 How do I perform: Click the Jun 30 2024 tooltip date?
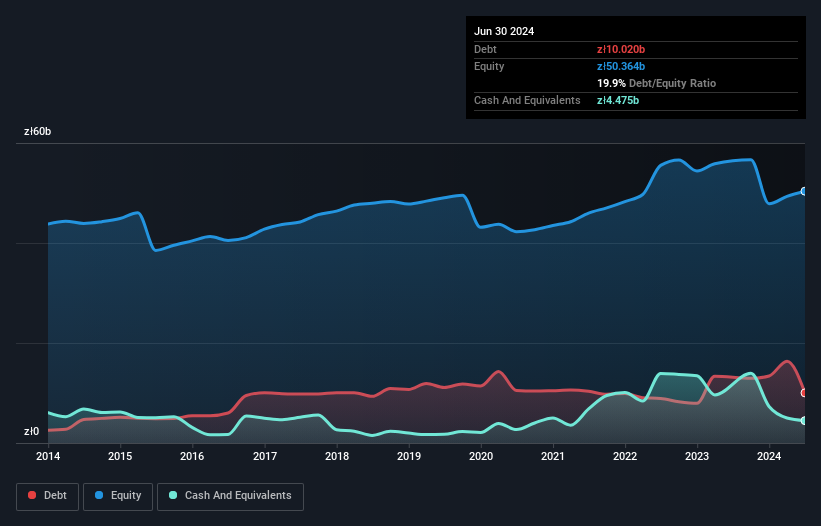[x=504, y=31]
